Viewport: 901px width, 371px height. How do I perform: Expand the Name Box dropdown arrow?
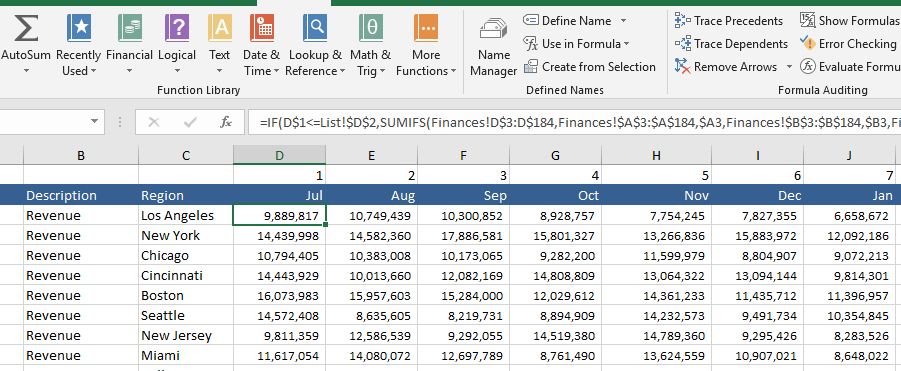94,122
